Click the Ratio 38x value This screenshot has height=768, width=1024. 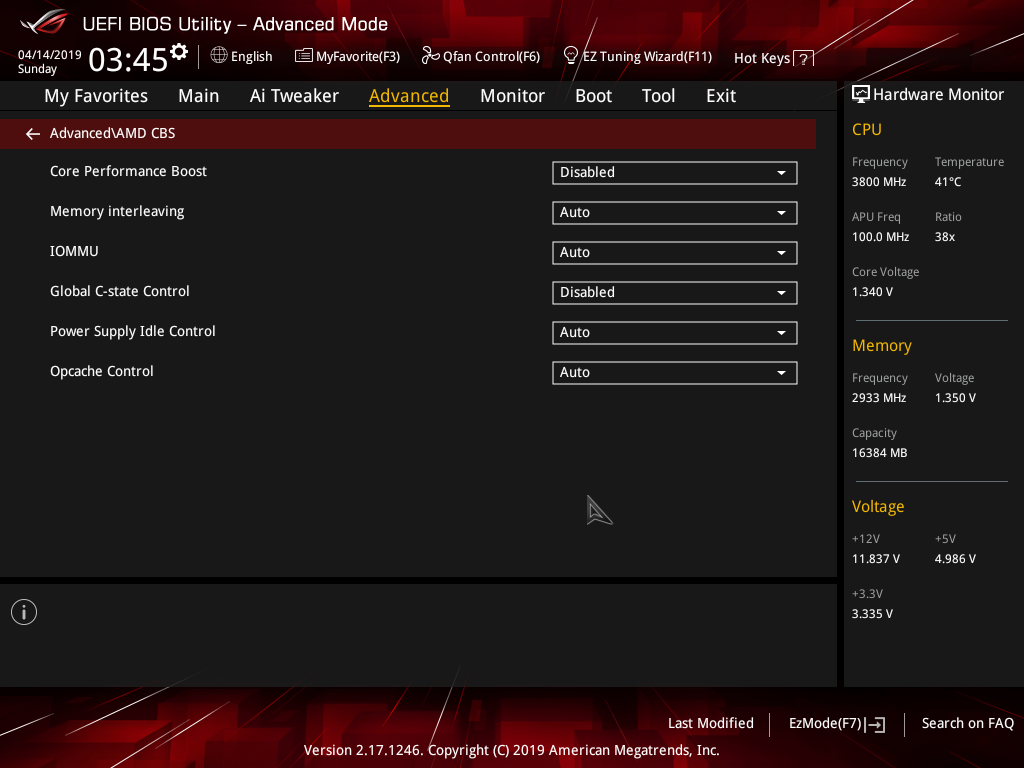coord(944,236)
